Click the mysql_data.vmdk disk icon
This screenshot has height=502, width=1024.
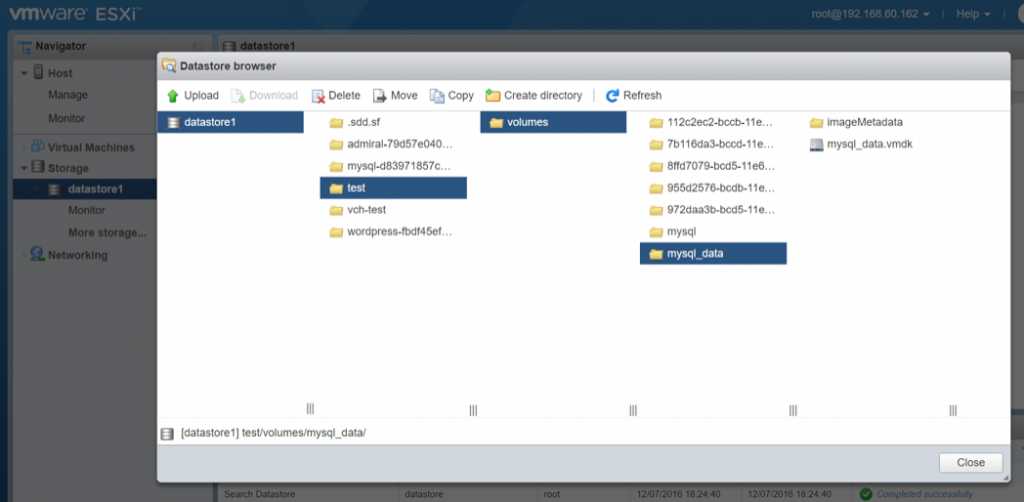pos(816,144)
